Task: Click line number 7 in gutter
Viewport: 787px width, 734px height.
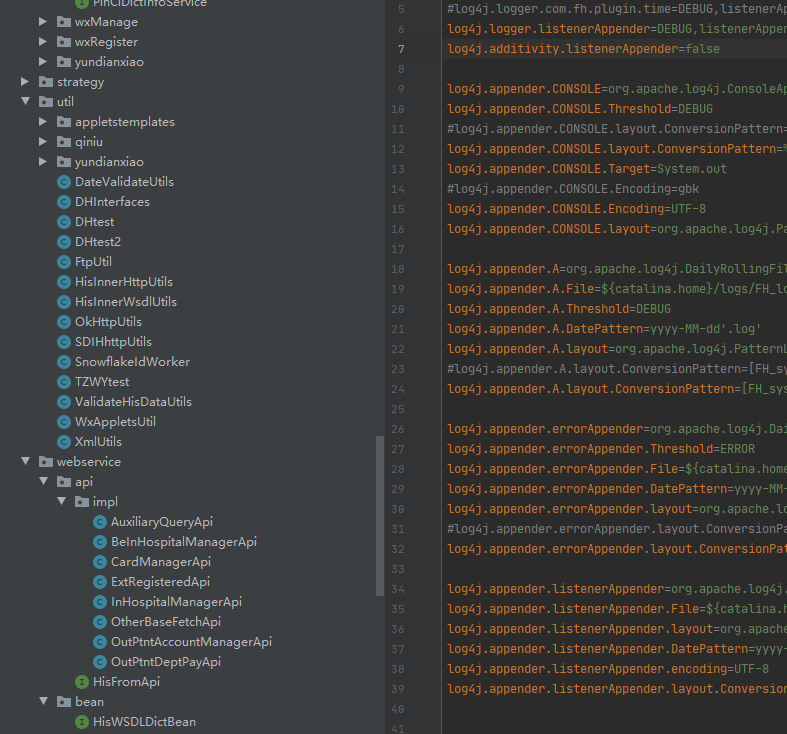Action: coord(401,49)
